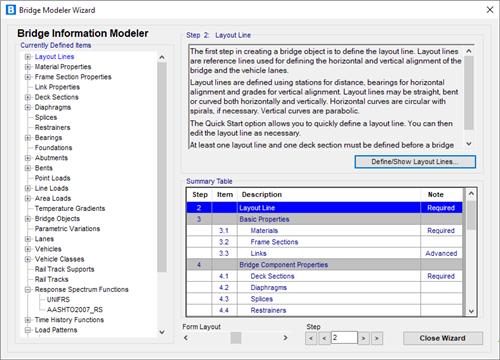
Task: Go to previous step arrow button
Action: [324, 338]
